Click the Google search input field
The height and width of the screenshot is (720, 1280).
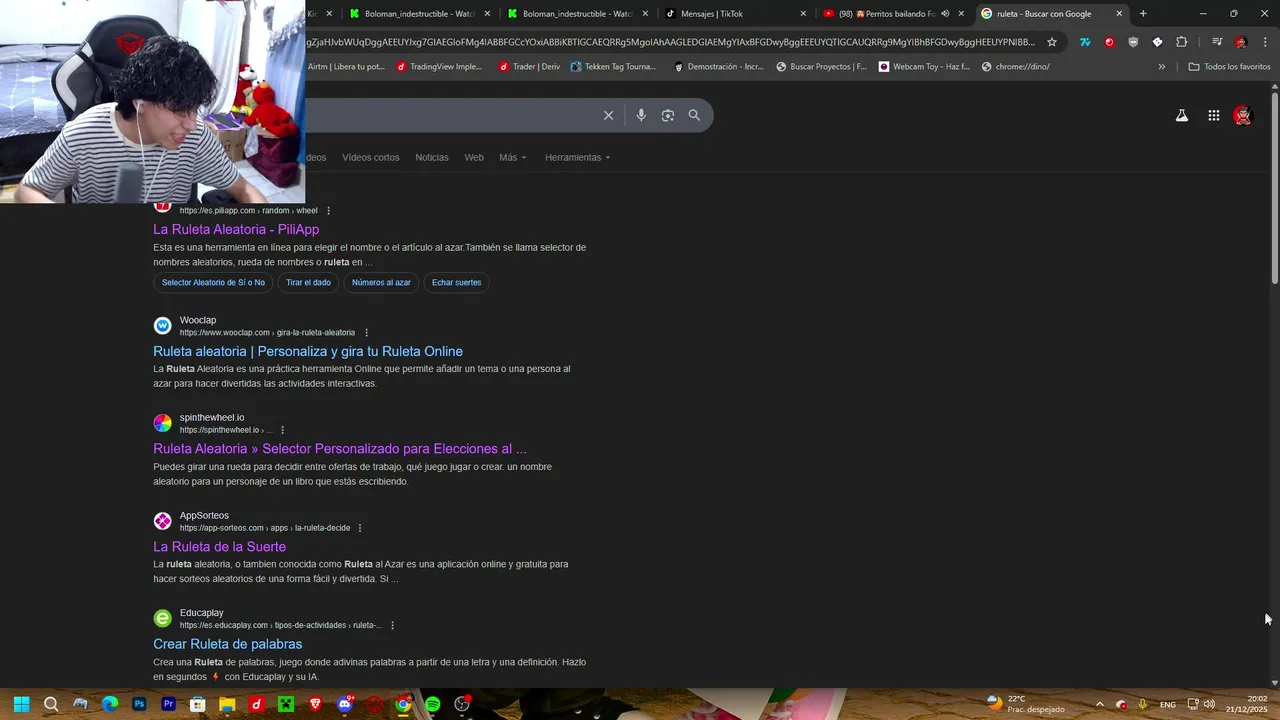(450, 115)
